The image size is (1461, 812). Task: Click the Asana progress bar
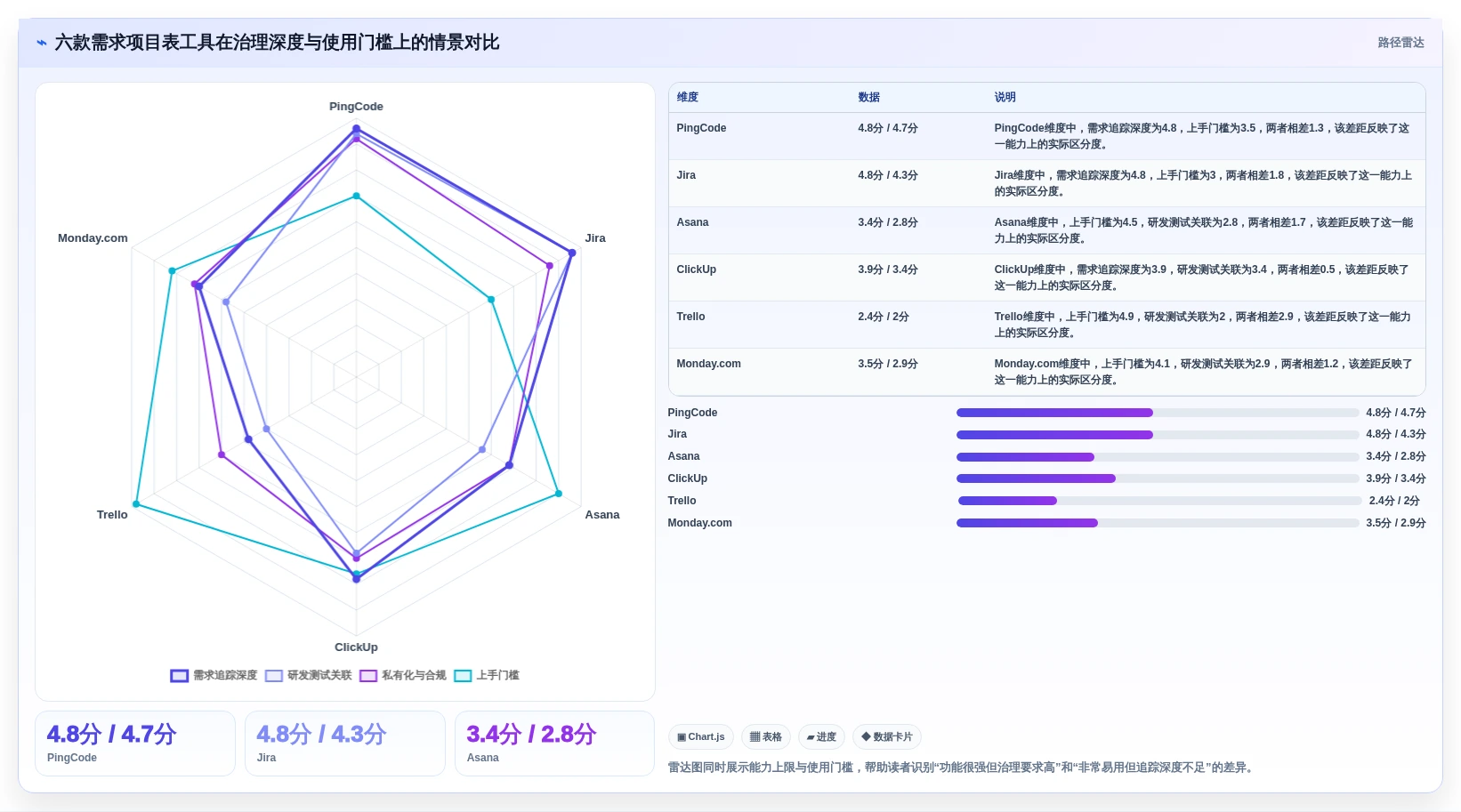(x=1158, y=457)
